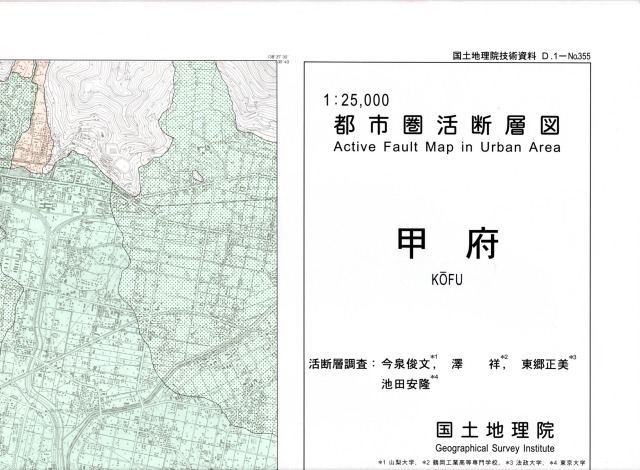Click the title 都市圏活断層図
This screenshot has height=470, width=640.
(447, 125)
